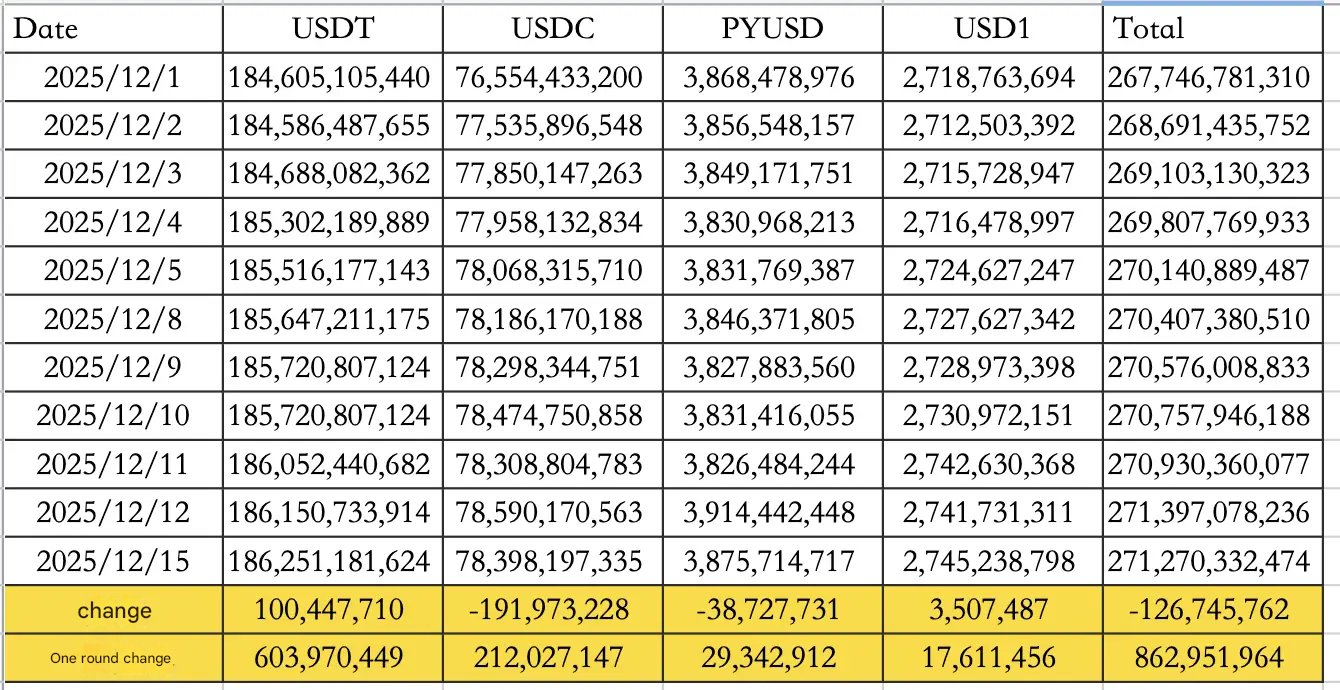Screen dimensions: 1340x690
Task: Select the yellow 'change' label cell
Action: 114,610
